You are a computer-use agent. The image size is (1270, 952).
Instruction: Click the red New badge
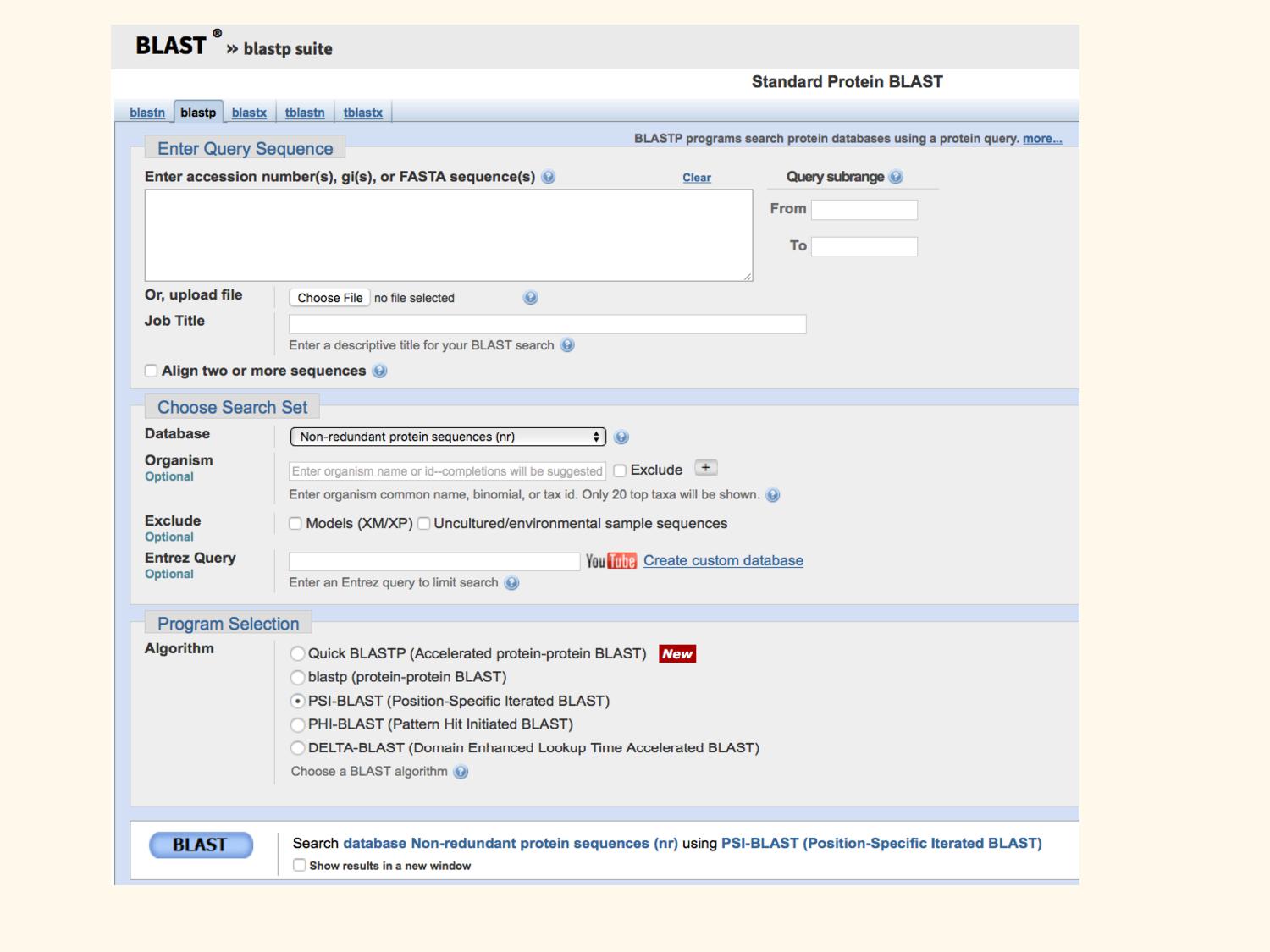pos(677,653)
